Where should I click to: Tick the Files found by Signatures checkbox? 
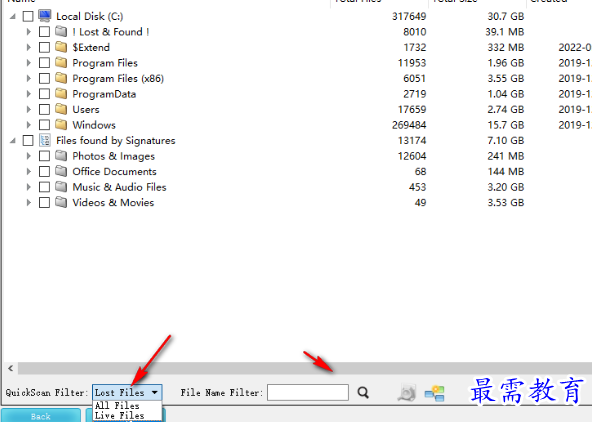point(28,140)
